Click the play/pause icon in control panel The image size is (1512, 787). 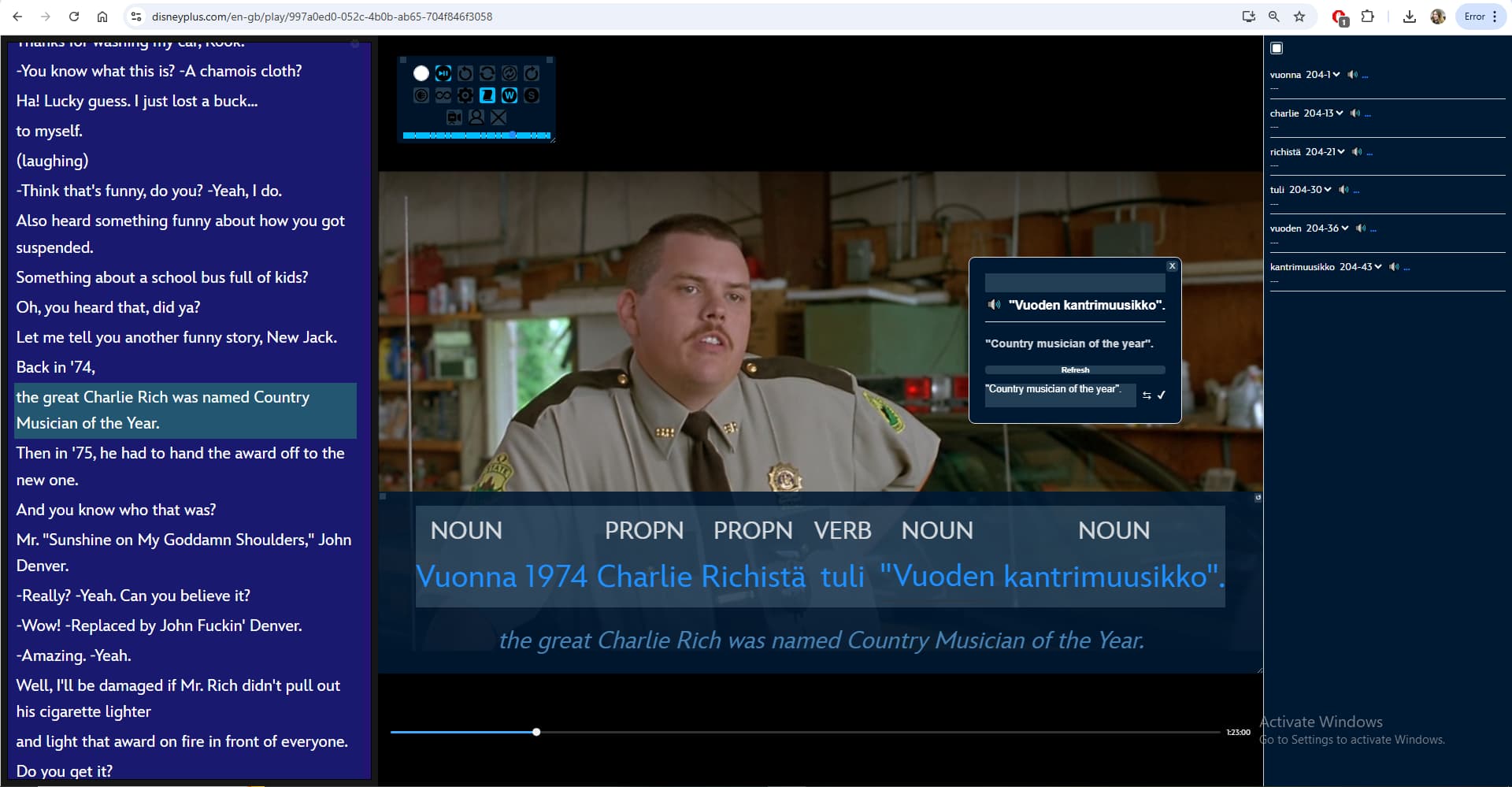[443, 73]
